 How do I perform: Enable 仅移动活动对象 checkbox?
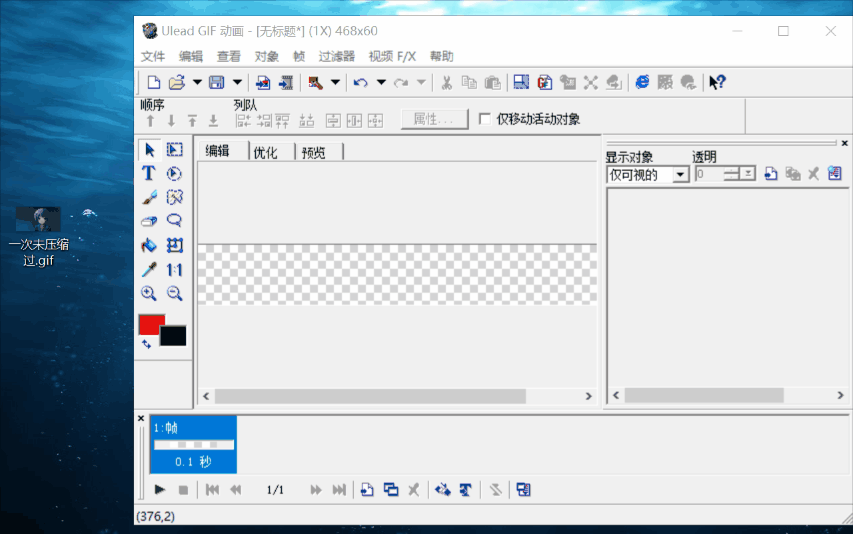click(x=484, y=119)
